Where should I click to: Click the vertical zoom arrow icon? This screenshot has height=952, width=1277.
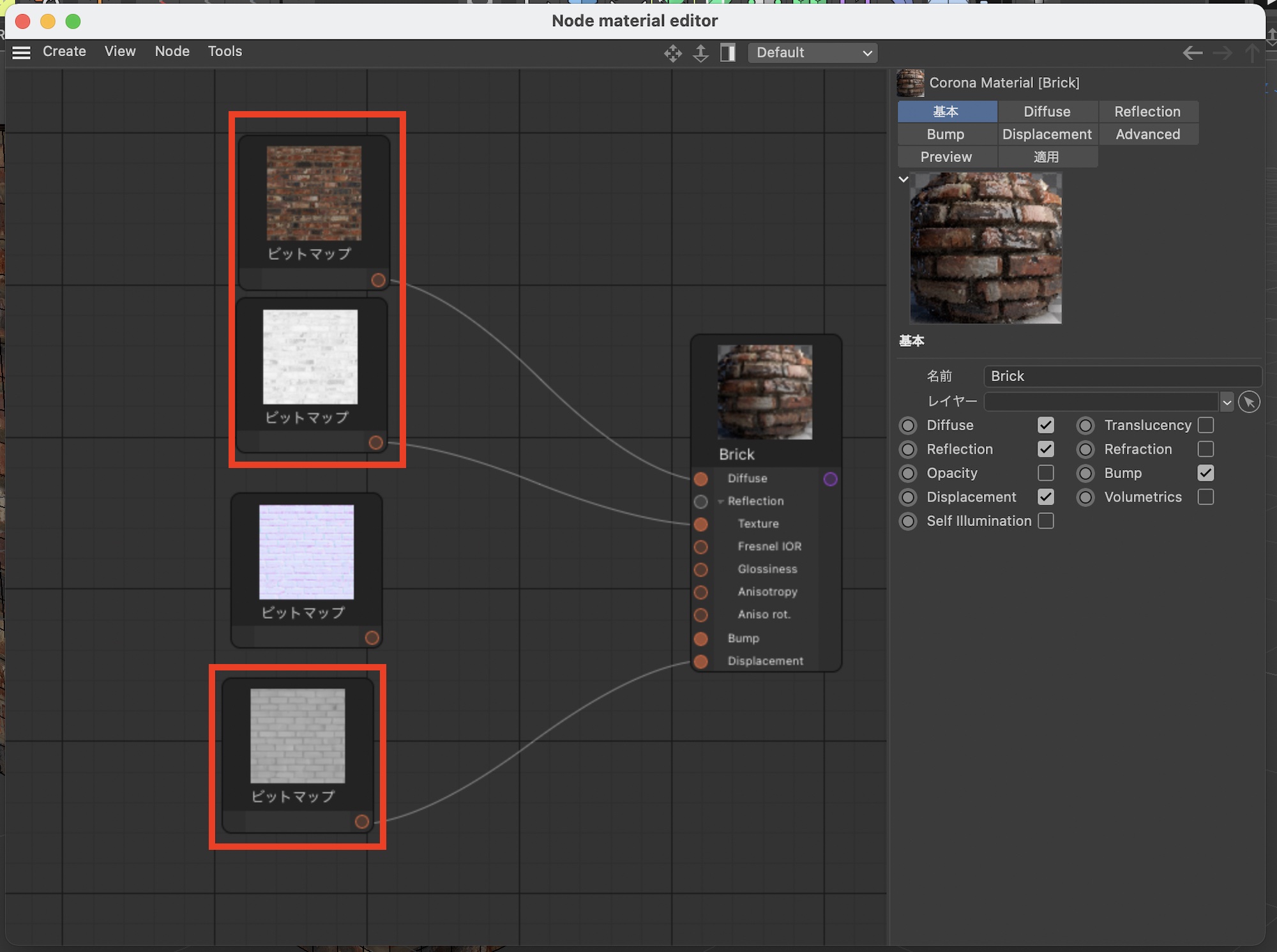(700, 53)
